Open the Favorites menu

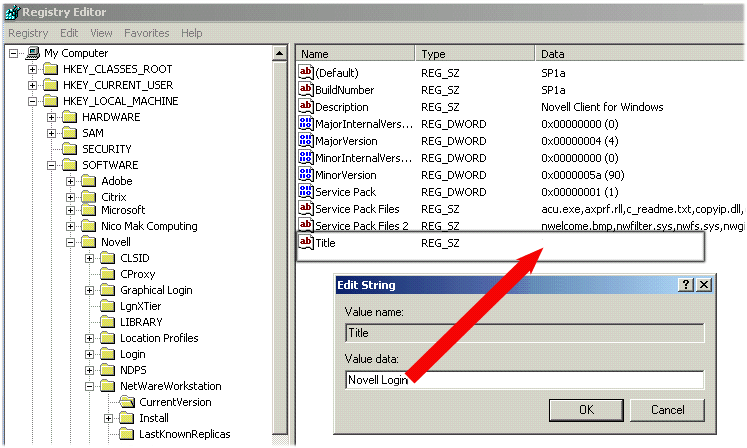click(146, 33)
